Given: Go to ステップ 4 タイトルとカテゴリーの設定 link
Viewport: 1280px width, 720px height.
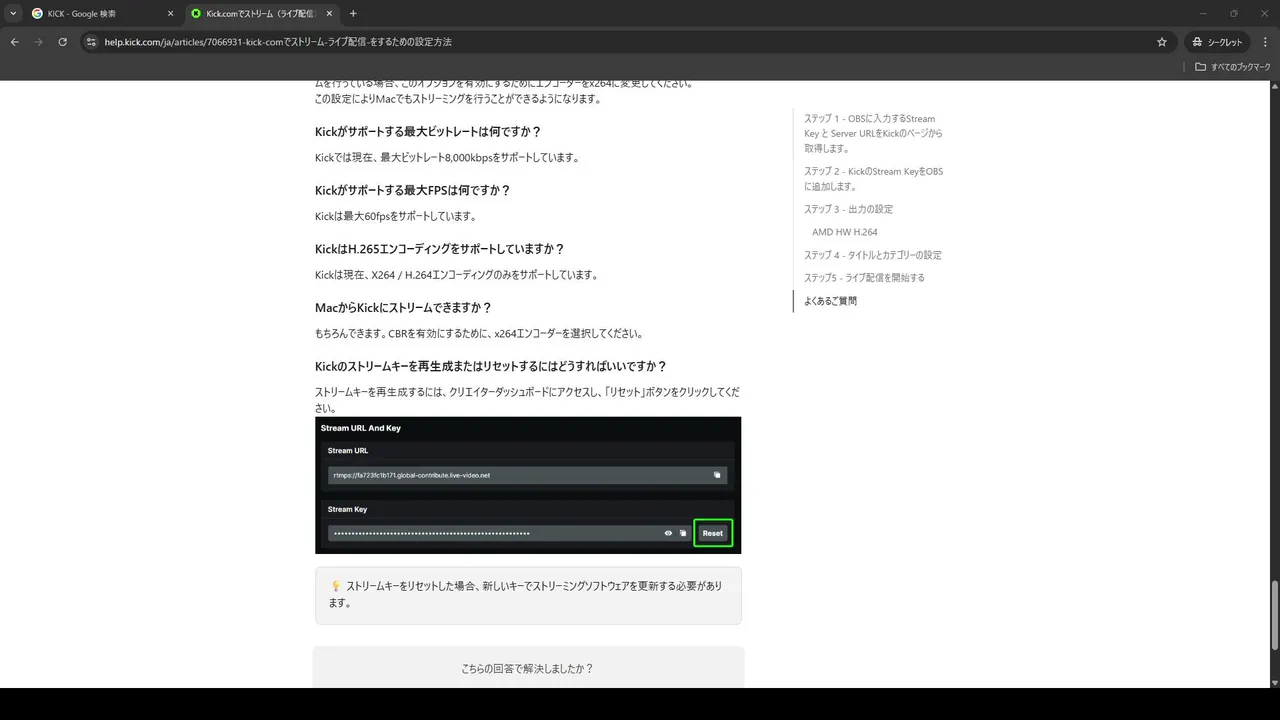Looking at the screenshot, I should pyautogui.click(x=872, y=255).
